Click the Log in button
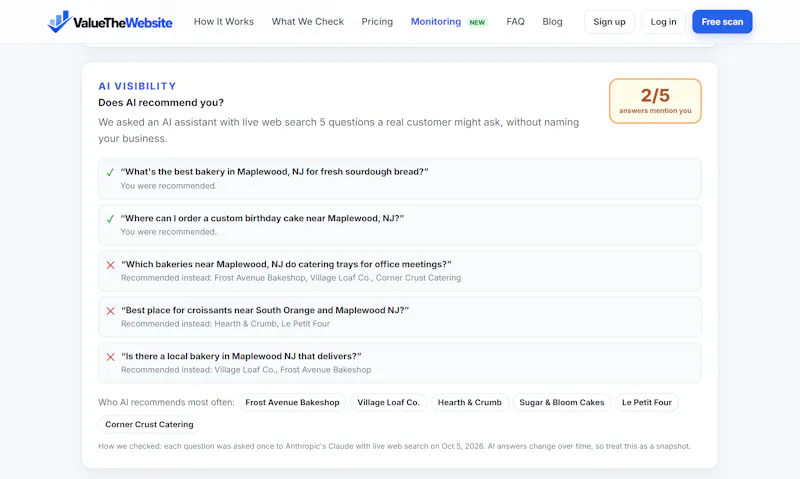This screenshot has height=479, width=800. tap(663, 21)
